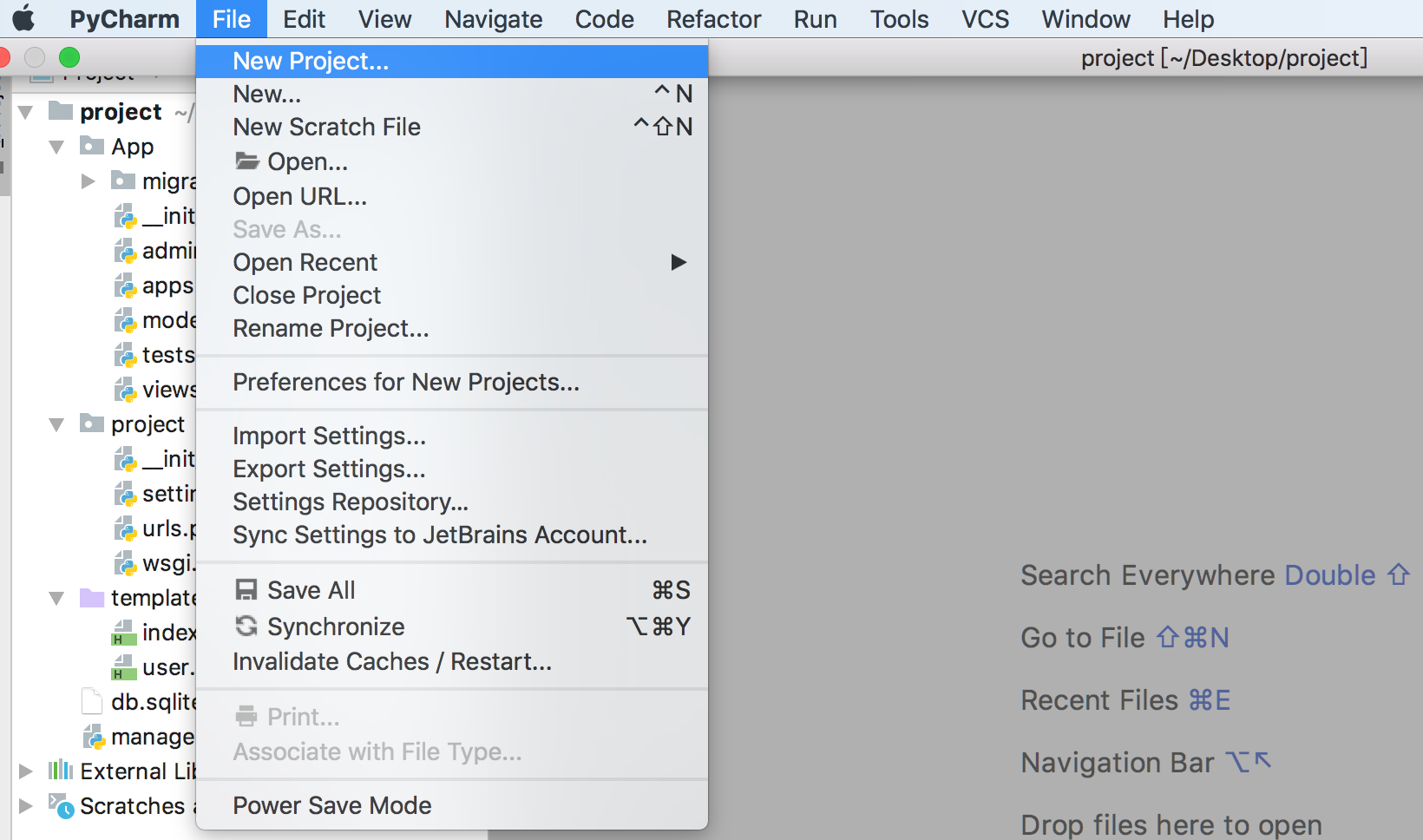Select the root project folder

pyautogui.click(x=120, y=112)
